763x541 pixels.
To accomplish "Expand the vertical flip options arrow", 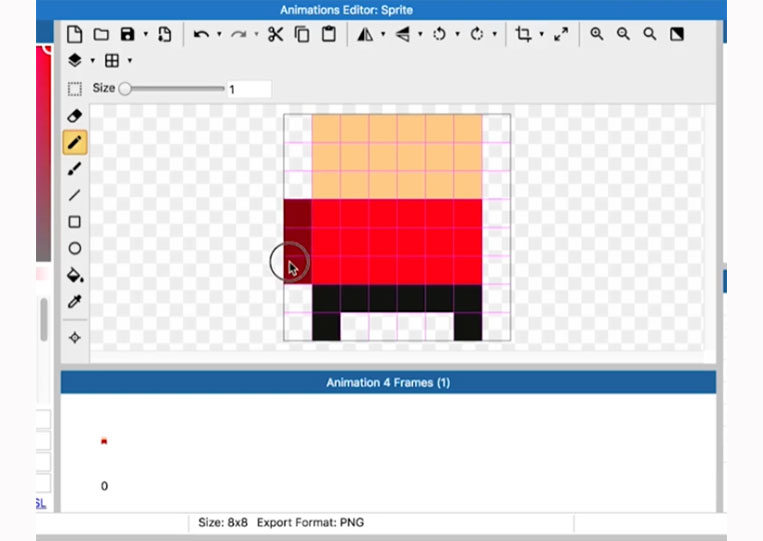I will (420, 34).
